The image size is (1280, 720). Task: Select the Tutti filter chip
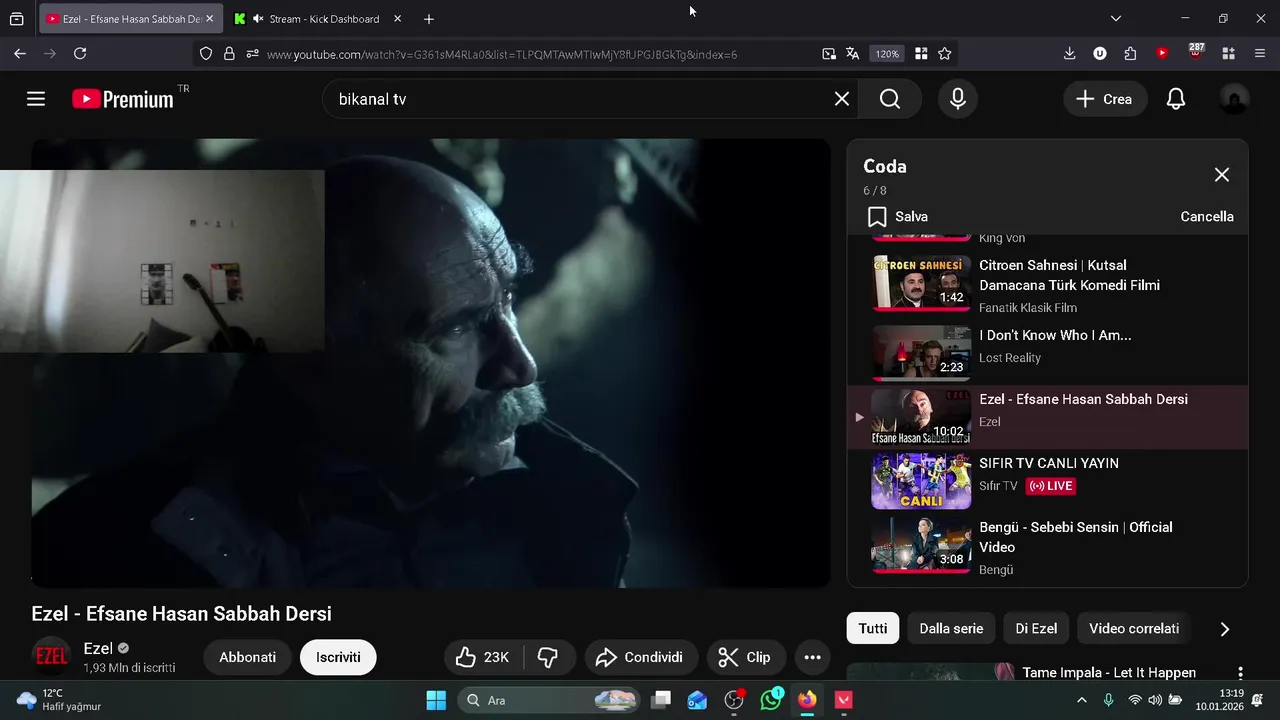pyautogui.click(x=873, y=629)
